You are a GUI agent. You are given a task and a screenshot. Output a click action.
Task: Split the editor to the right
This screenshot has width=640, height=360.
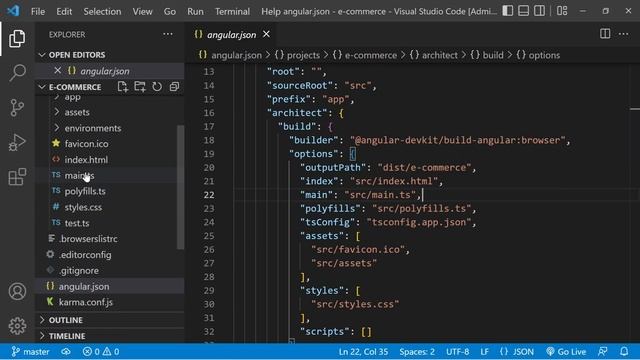click(x=605, y=34)
